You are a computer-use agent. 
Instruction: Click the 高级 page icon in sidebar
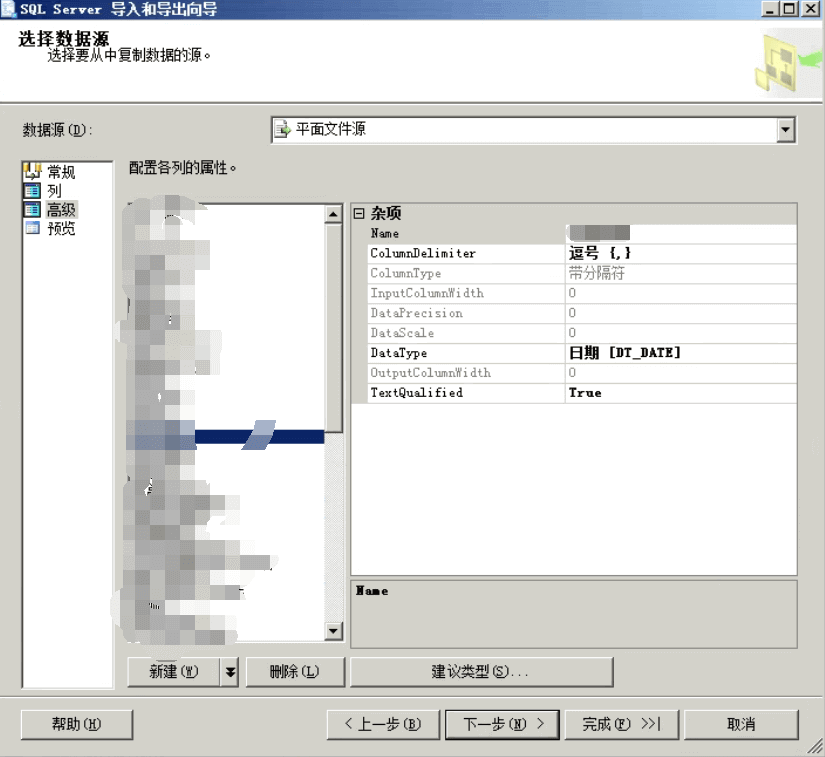[x=32, y=209]
